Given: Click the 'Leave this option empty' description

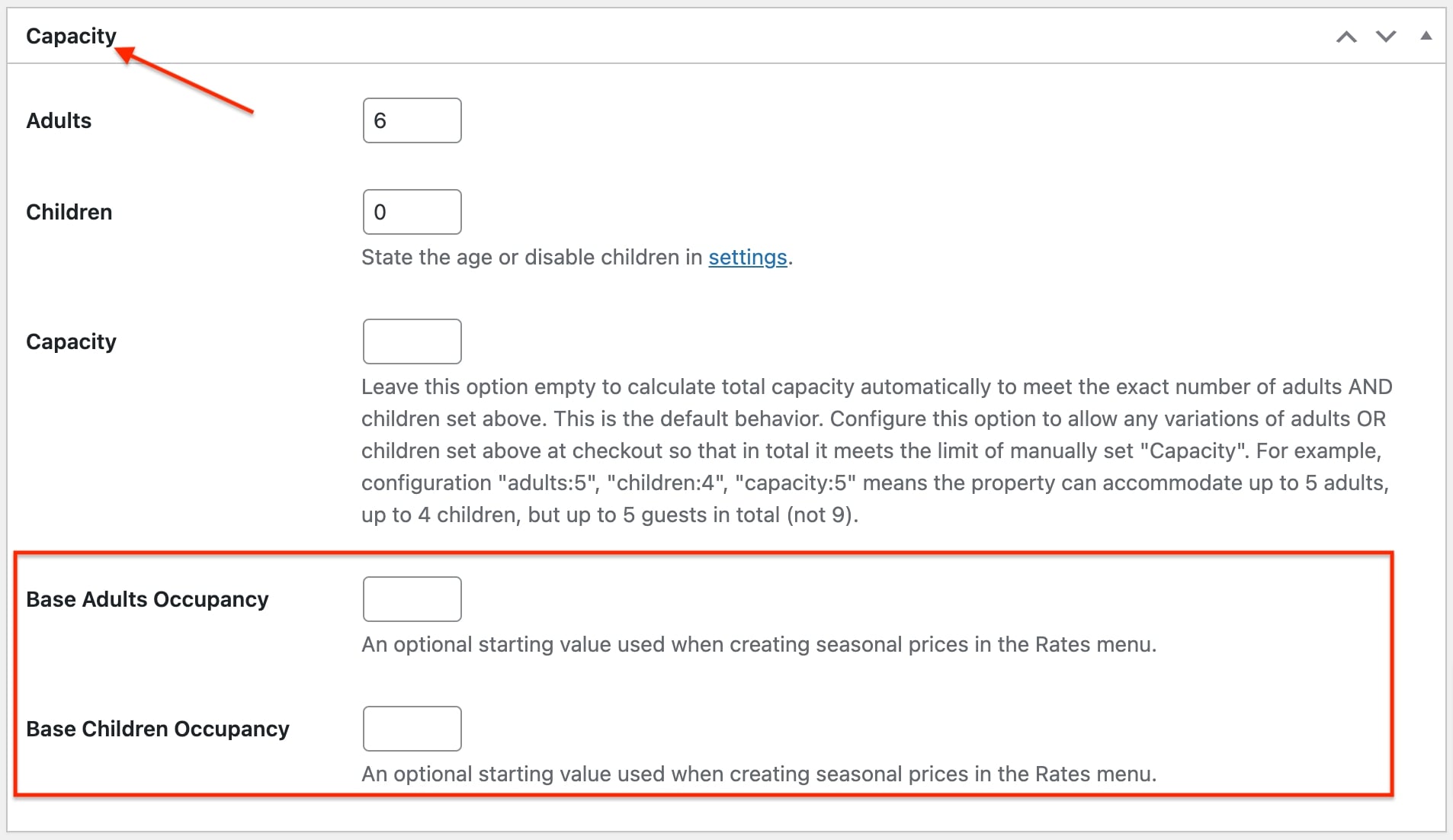Looking at the screenshot, I should (x=877, y=450).
